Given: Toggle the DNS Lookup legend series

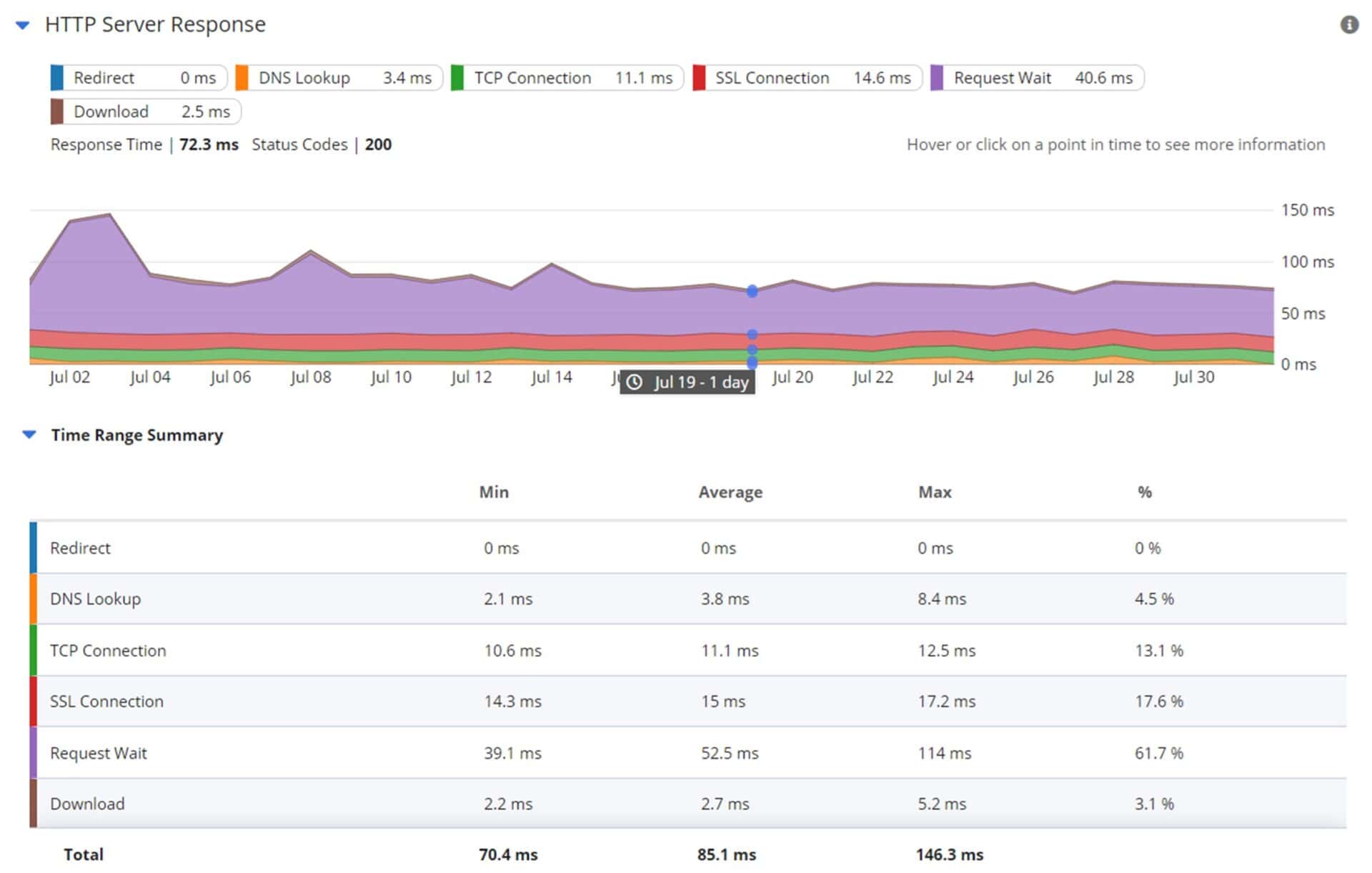Looking at the screenshot, I should pyautogui.click(x=339, y=77).
